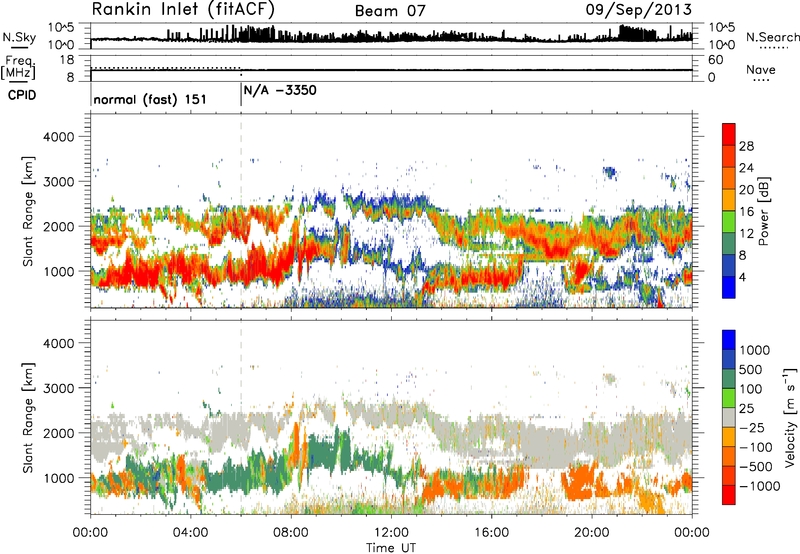Image resolution: width=800 pixels, height=554 pixels.
Task: Click the 'Freq. [MHz]' label
Action: [18, 67]
